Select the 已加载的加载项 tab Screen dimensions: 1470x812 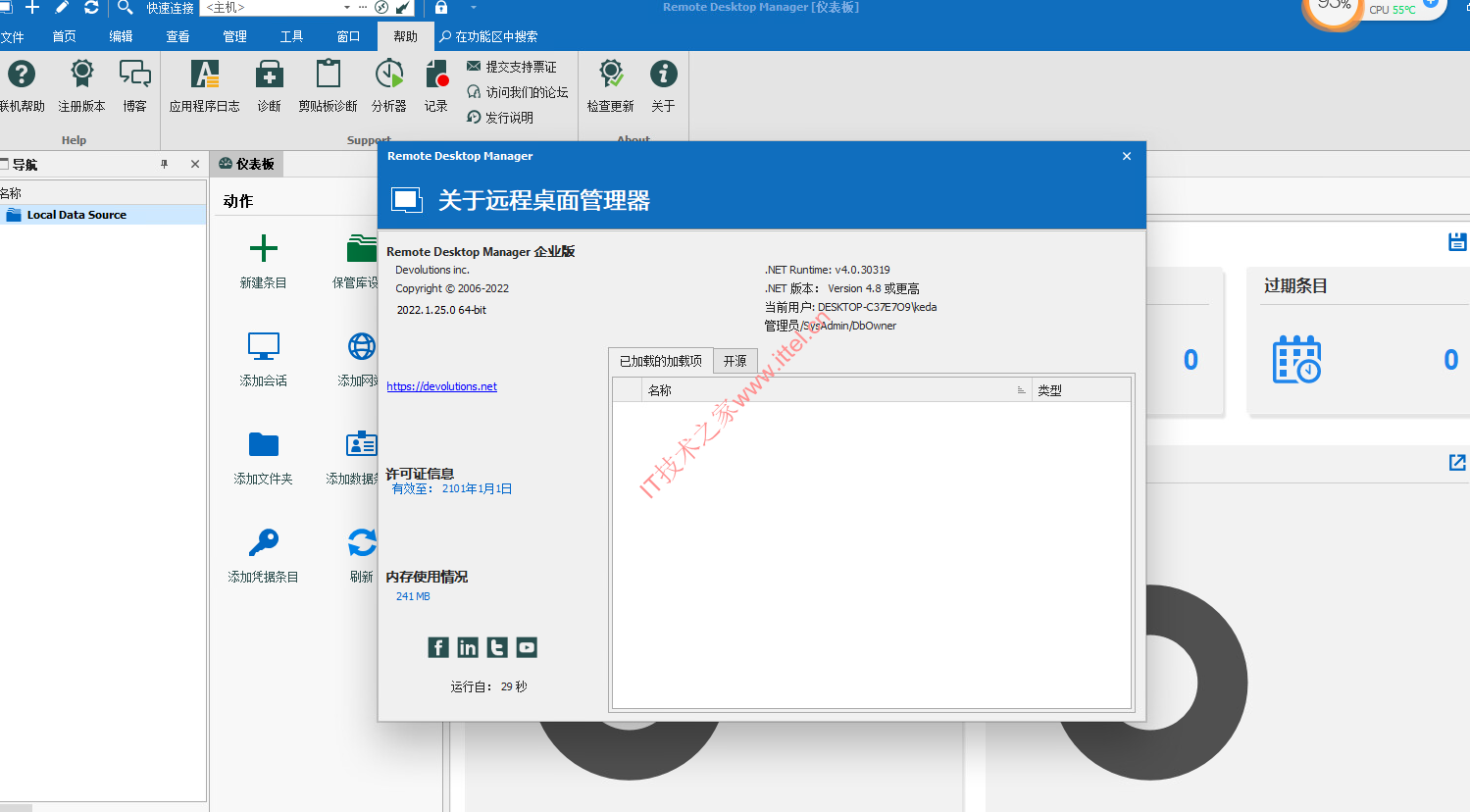[660, 361]
